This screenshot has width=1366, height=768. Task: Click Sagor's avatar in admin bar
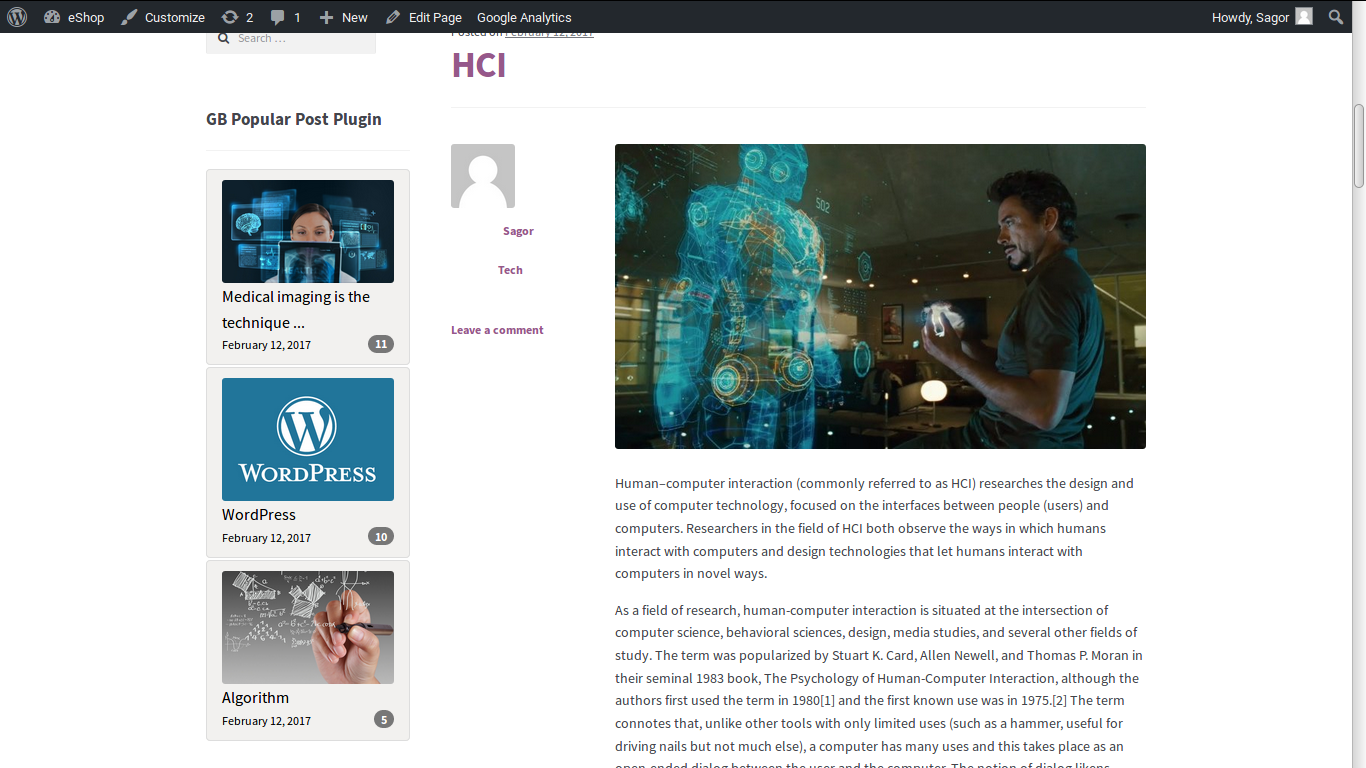click(x=1304, y=16)
